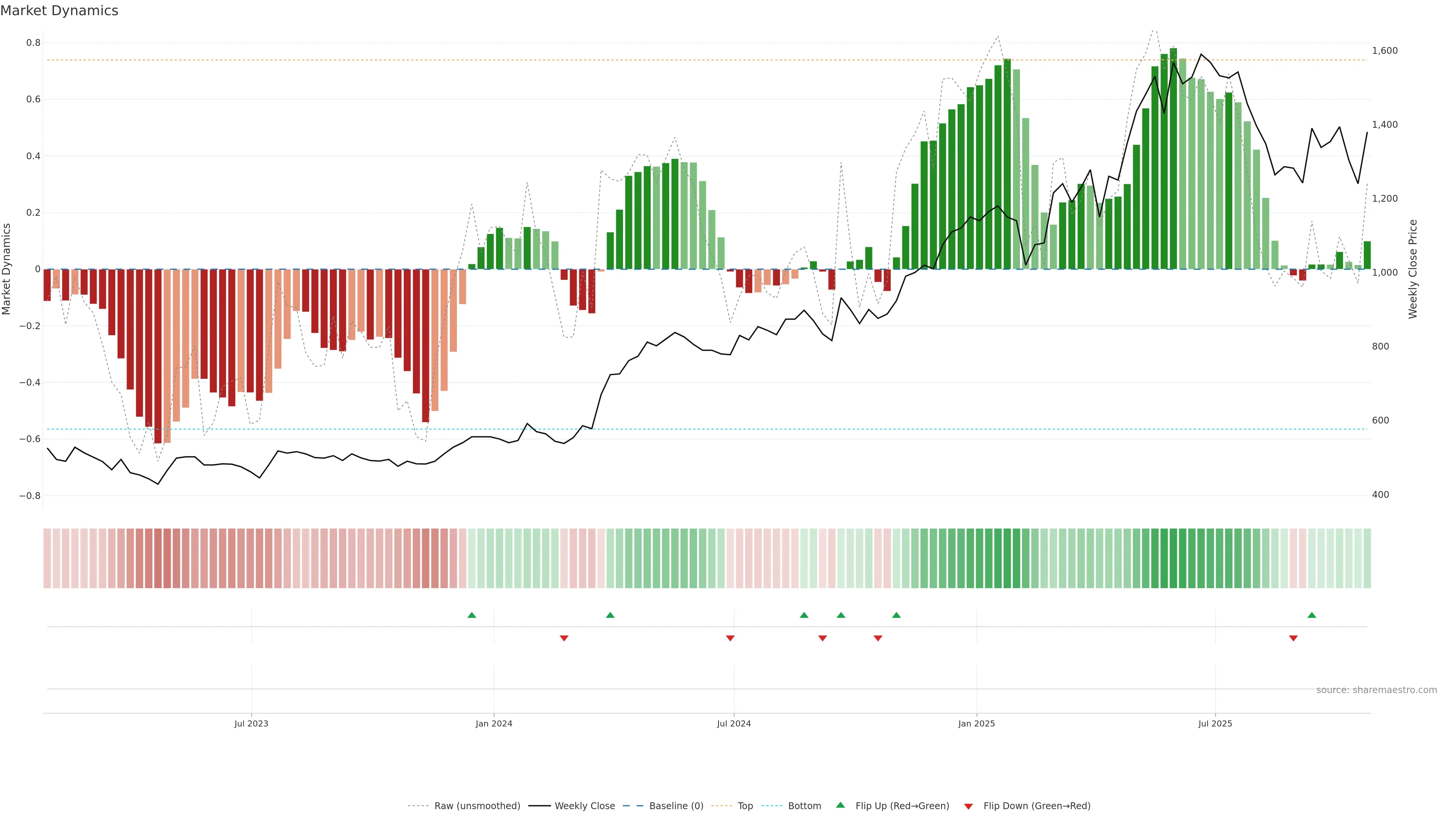
Task: Click the Weekly Close Price axis title
Action: coord(1412,269)
